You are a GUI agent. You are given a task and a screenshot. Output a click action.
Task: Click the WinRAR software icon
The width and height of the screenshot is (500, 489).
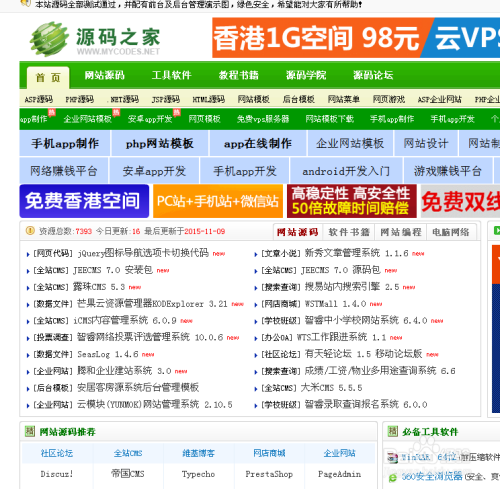[x=392, y=458]
